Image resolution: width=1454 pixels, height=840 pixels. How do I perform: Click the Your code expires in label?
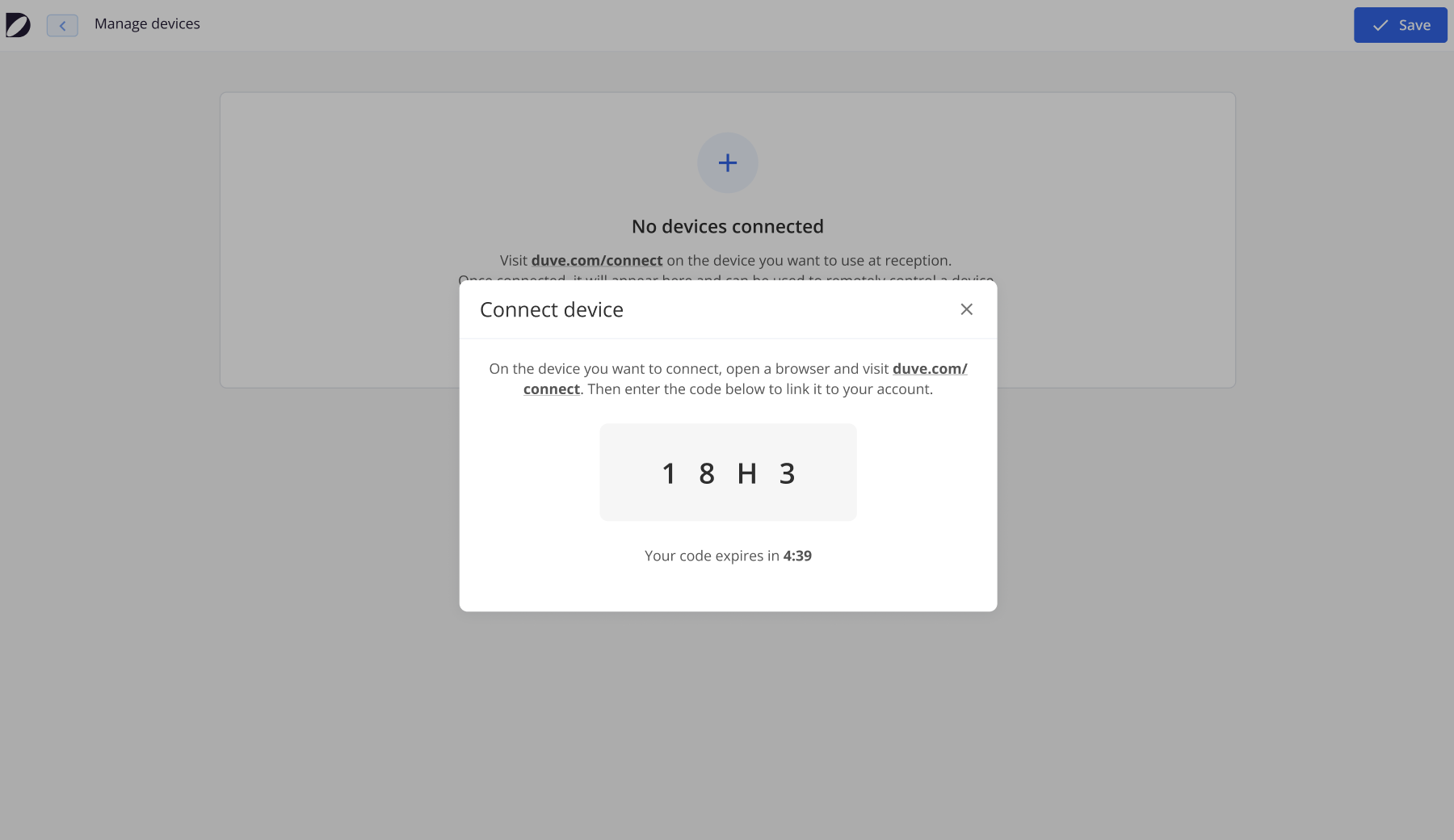pyautogui.click(x=712, y=556)
